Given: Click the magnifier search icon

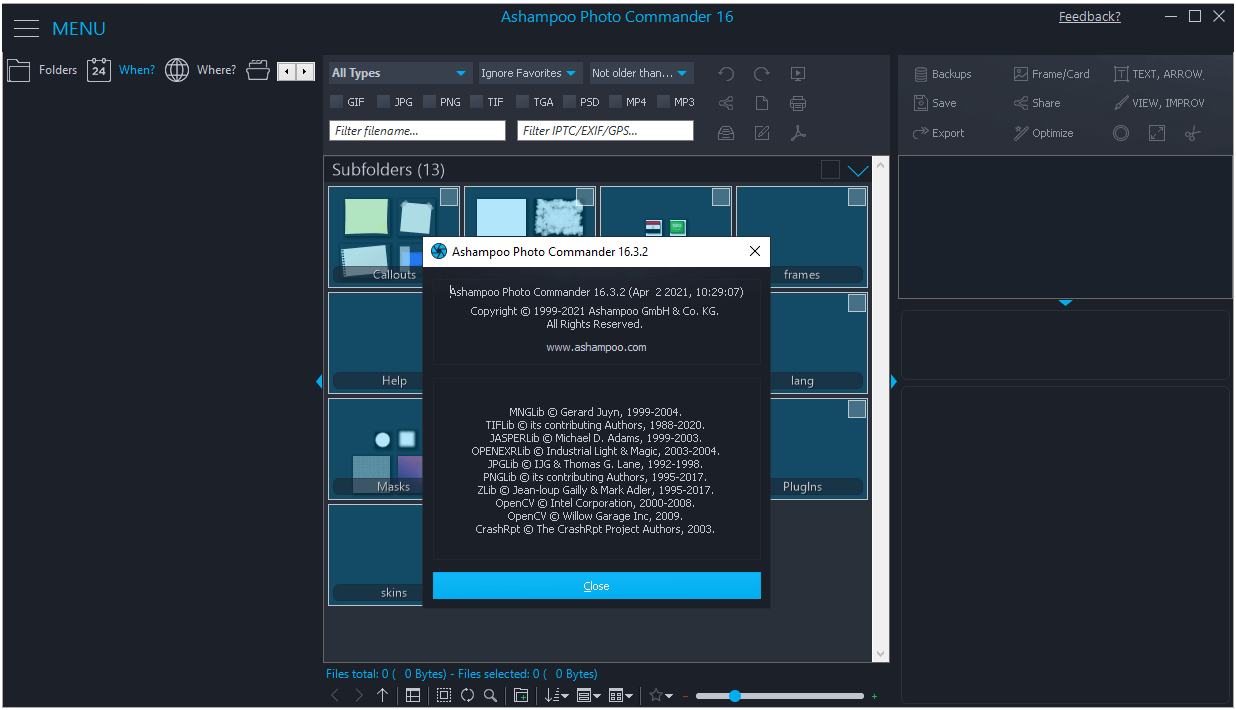Looking at the screenshot, I should [x=490, y=695].
